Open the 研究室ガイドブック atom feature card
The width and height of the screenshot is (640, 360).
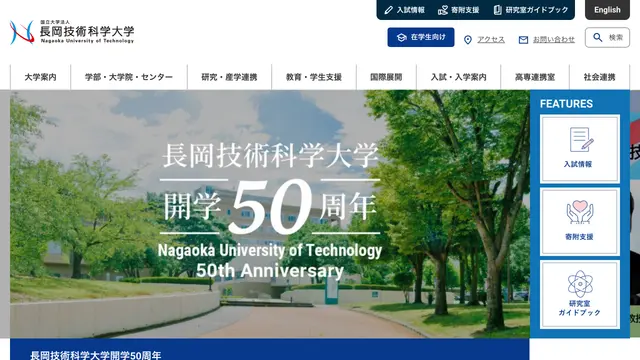[x=580, y=294]
